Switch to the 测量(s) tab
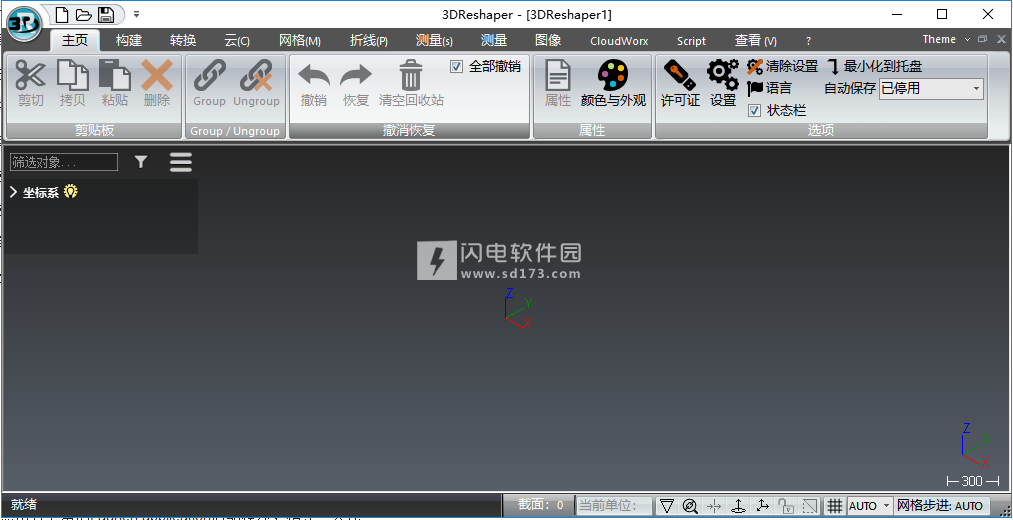Image resolution: width=1013 pixels, height=520 pixels. 434,41
